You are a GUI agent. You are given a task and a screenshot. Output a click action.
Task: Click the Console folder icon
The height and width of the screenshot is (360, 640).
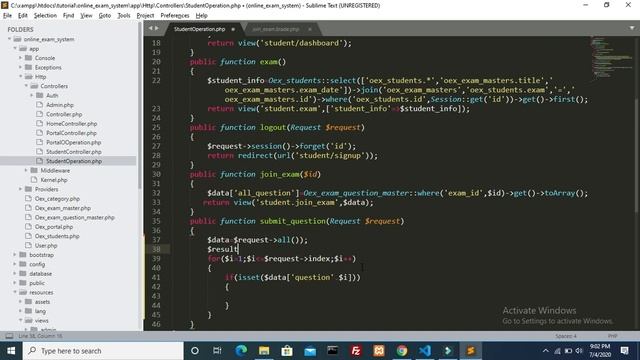(x=28, y=58)
